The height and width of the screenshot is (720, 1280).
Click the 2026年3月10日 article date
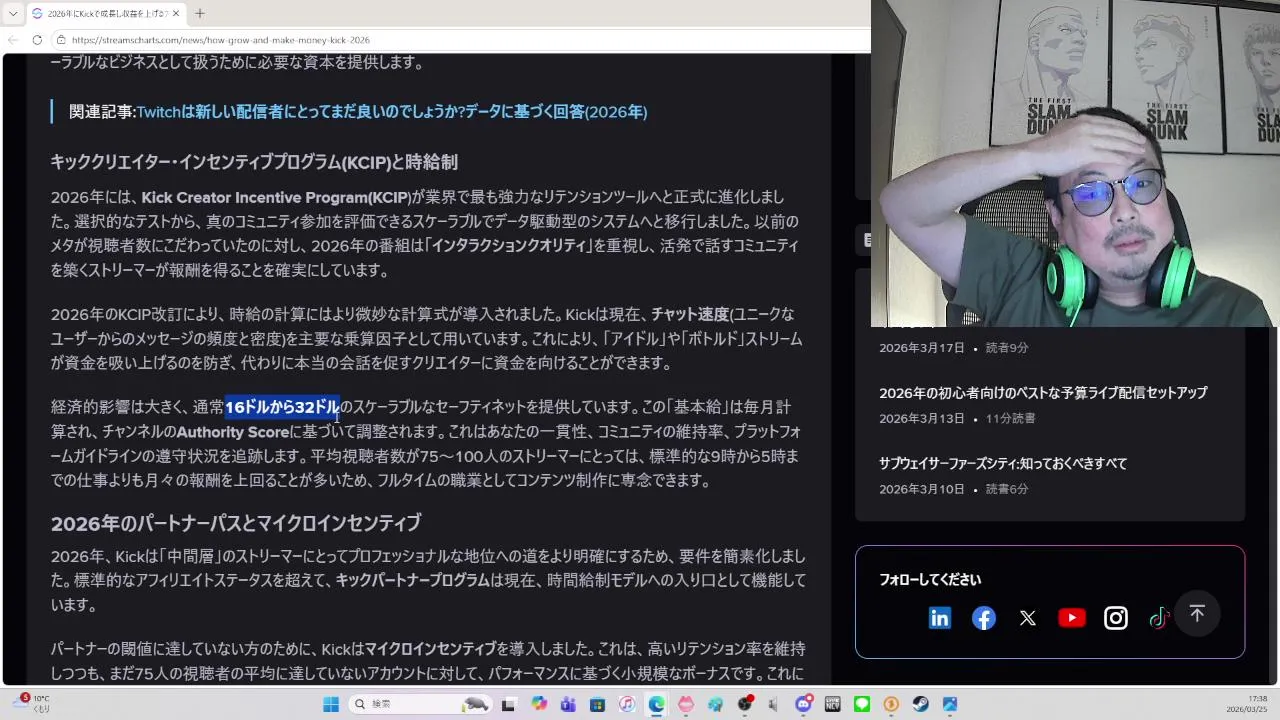click(x=922, y=490)
